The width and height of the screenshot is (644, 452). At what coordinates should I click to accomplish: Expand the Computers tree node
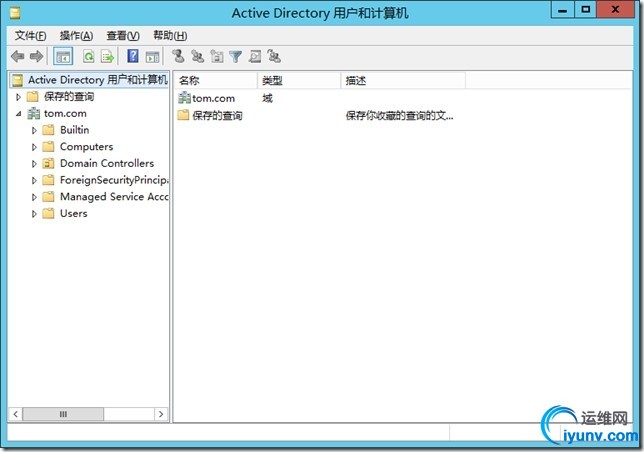[x=34, y=147]
